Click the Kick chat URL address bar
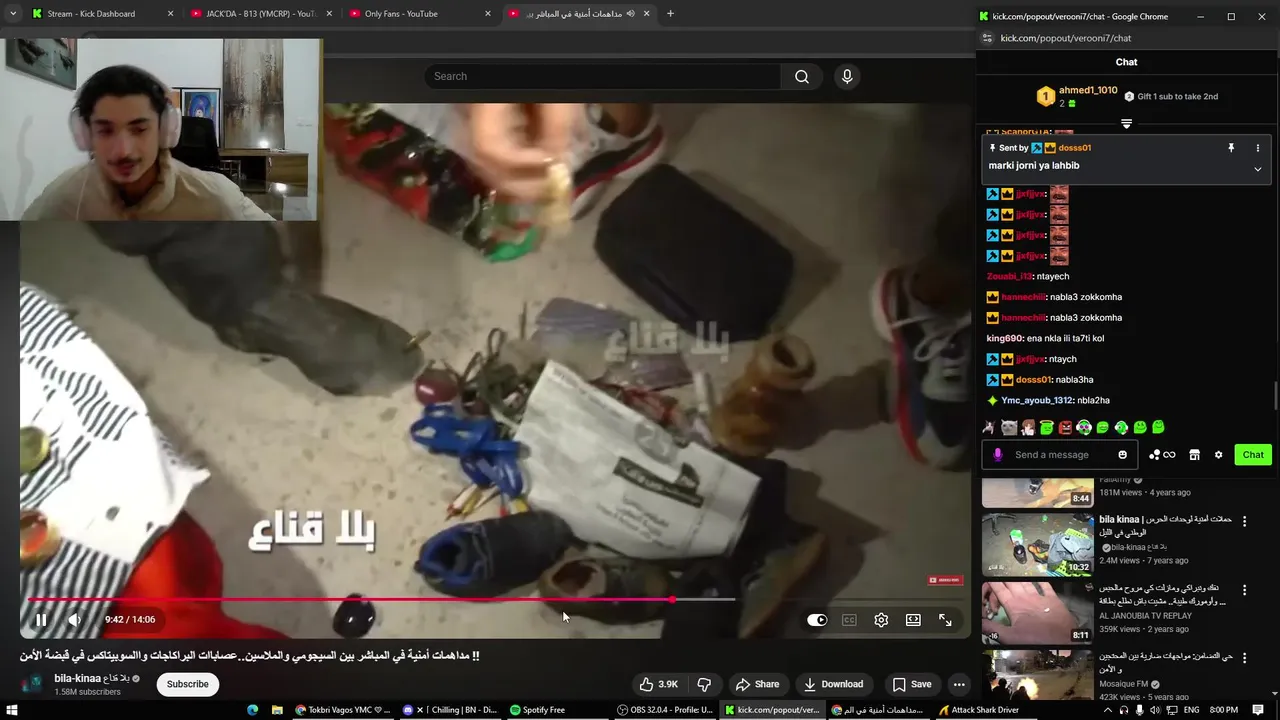Image resolution: width=1280 pixels, height=720 pixels. [x=1066, y=38]
